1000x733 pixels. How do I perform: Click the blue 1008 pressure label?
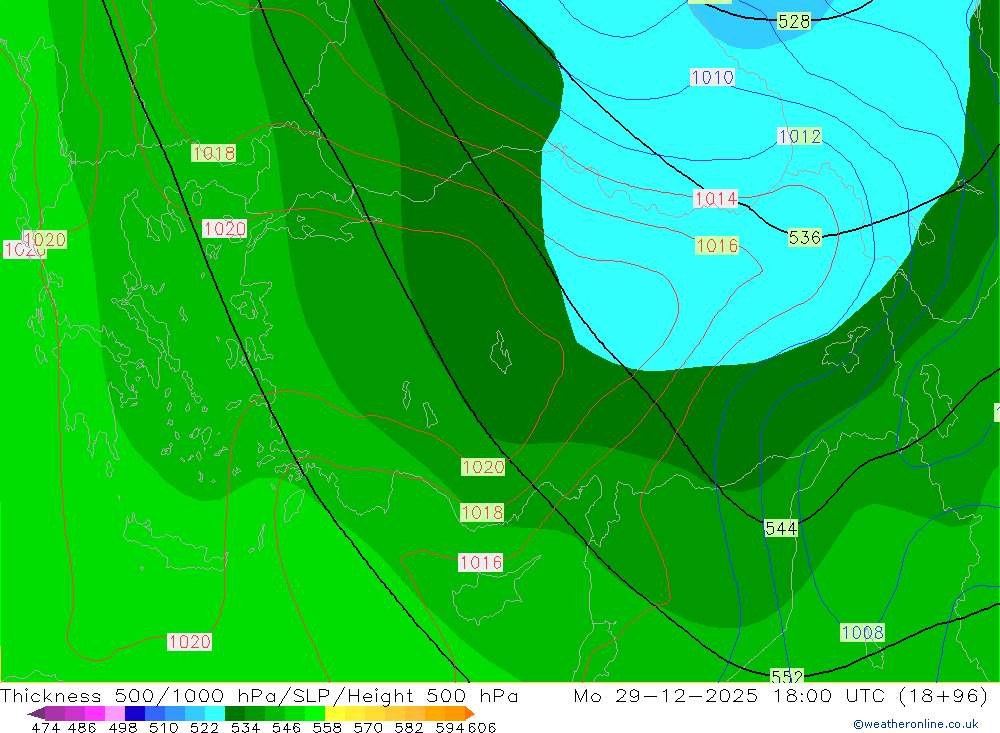click(862, 632)
